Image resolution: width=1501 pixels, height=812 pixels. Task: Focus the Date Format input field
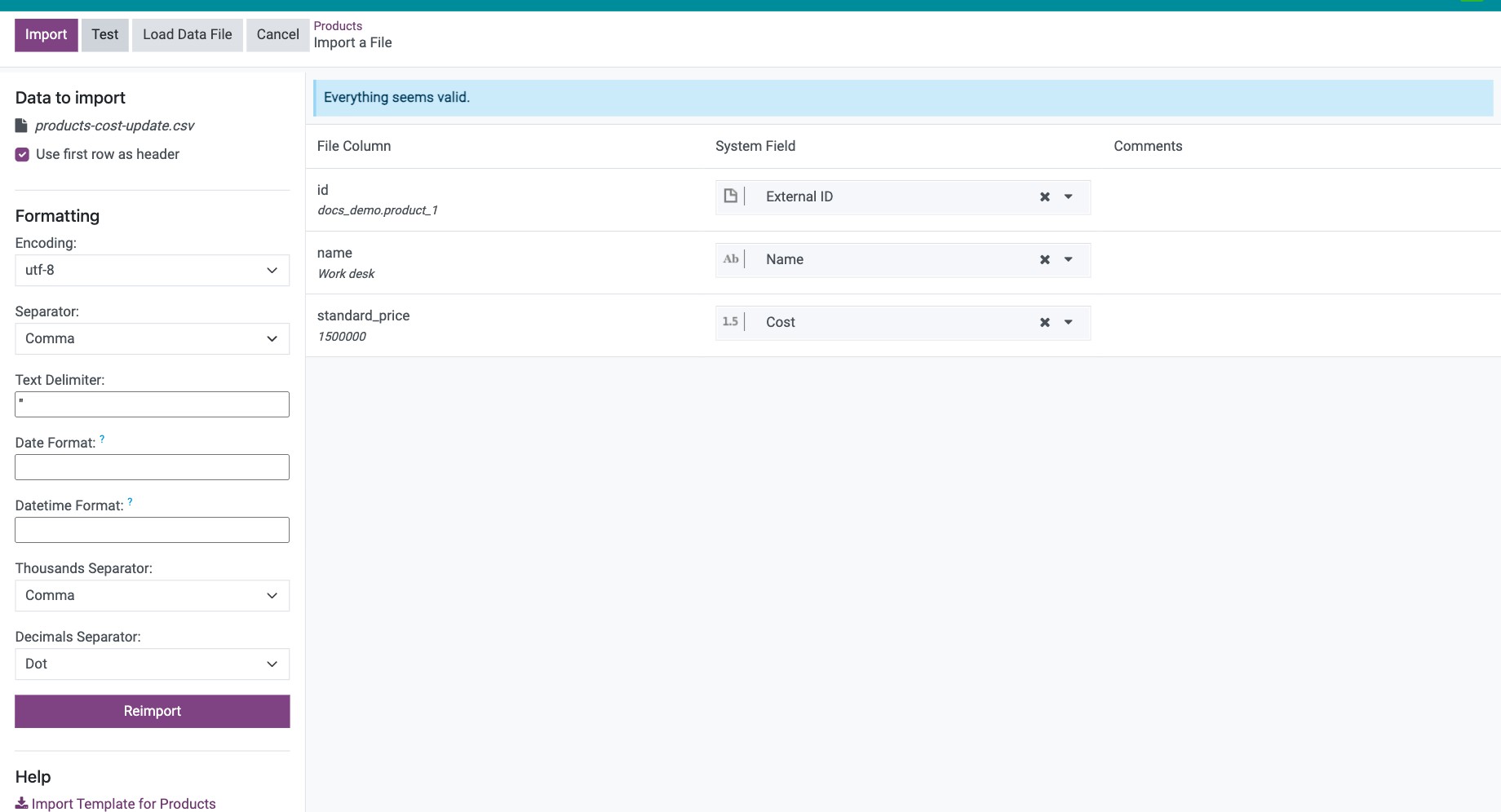pos(153,467)
